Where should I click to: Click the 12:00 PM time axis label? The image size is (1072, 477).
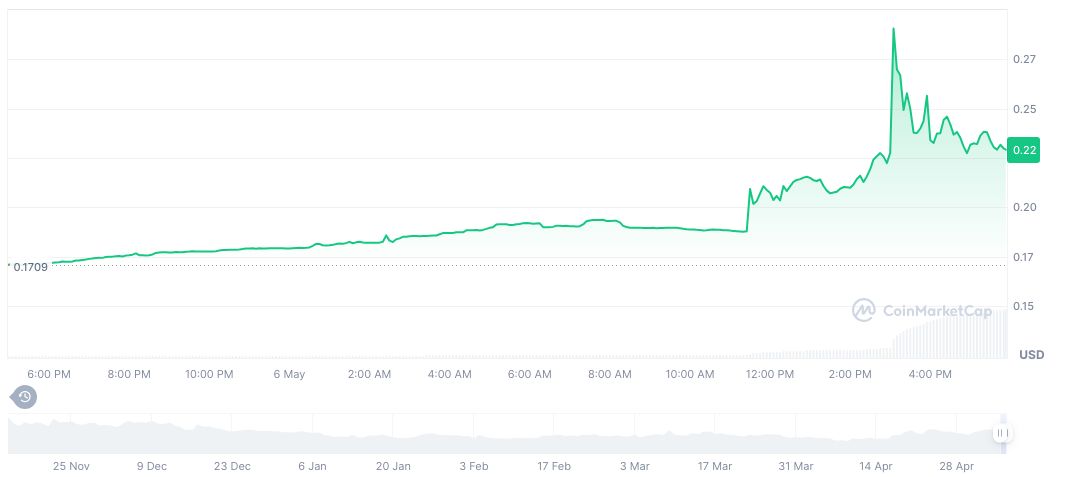[x=770, y=374]
